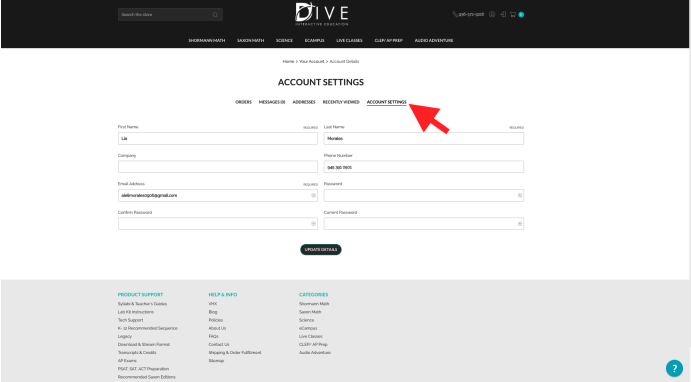Click the autofill icon in Current Password field
Image resolution: width=691 pixels, height=382 pixels.
pos(520,223)
